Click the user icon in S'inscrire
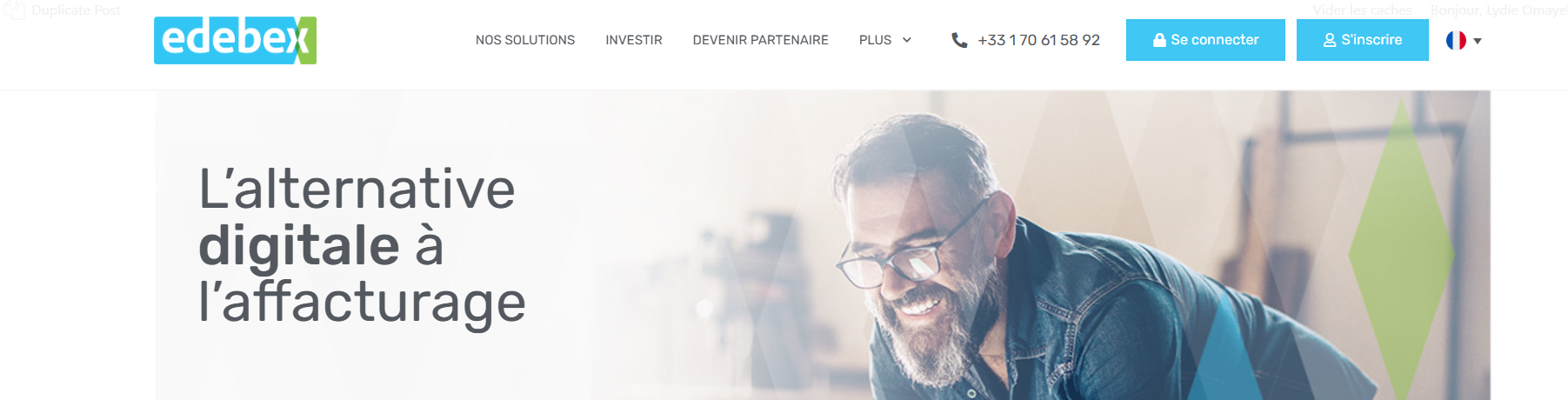This screenshot has width=1568, height=400. click(x=1330, y=40)
